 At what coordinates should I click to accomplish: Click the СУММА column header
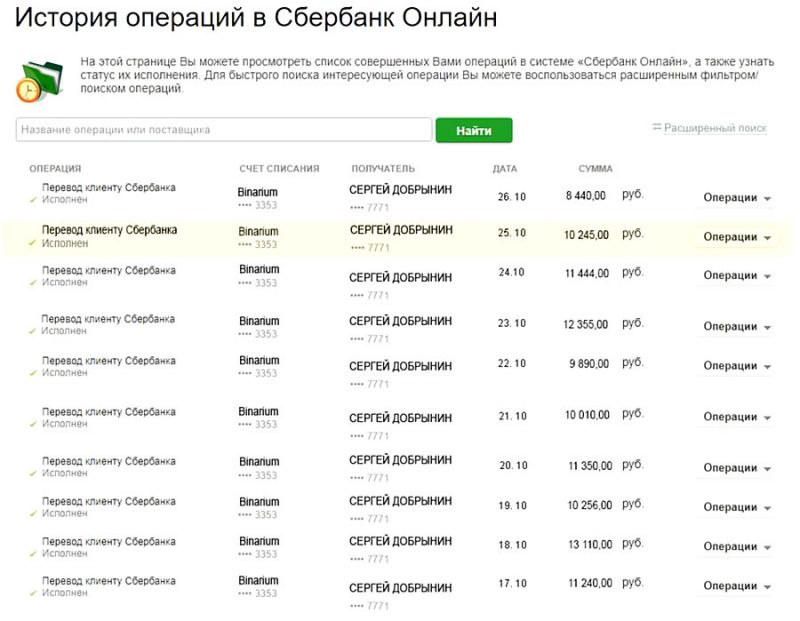(x=595, y=168)
